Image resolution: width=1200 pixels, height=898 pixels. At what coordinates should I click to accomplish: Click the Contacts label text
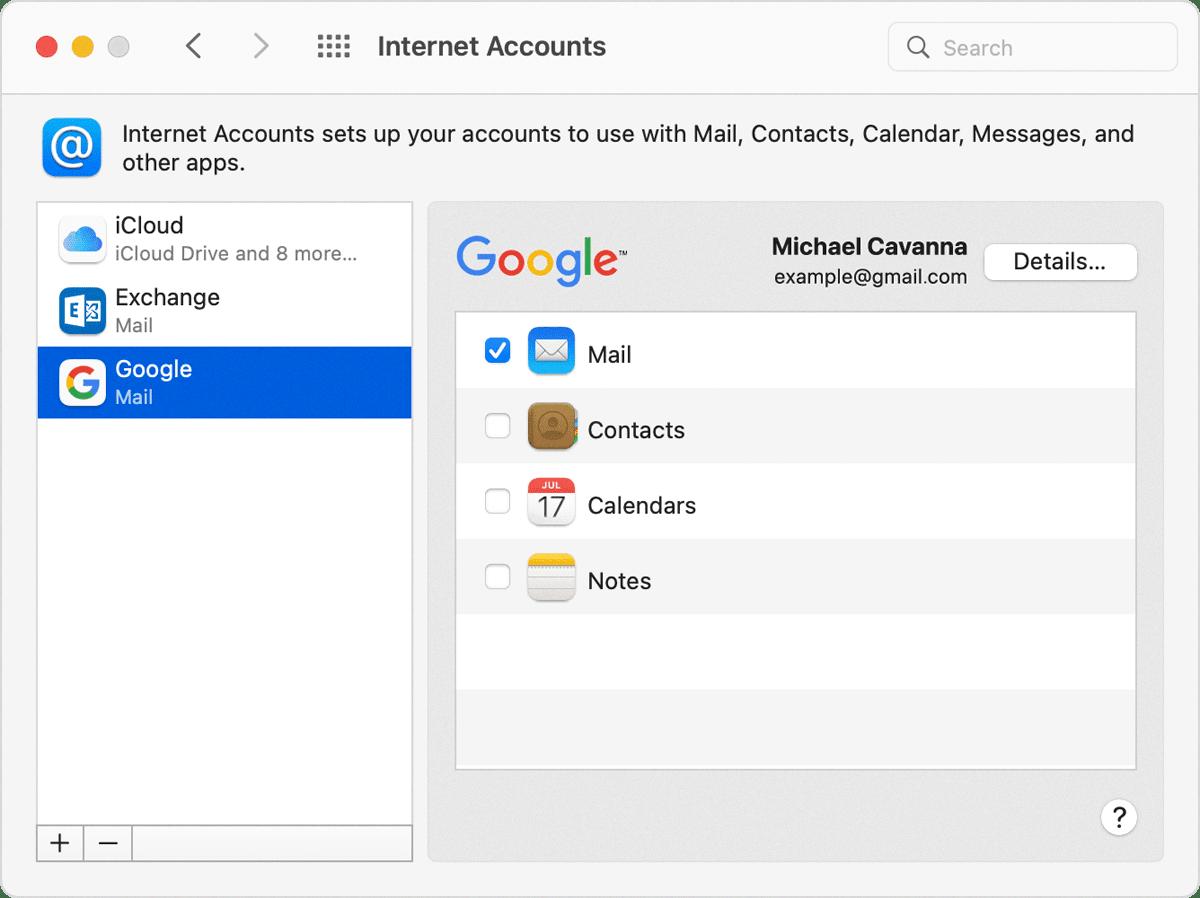[x=636, y=430]
